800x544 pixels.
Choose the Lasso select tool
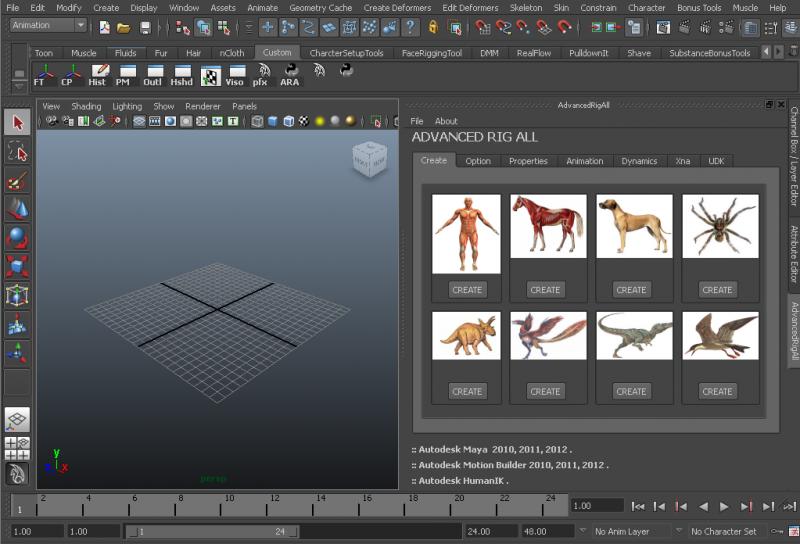tap(17, 152)
